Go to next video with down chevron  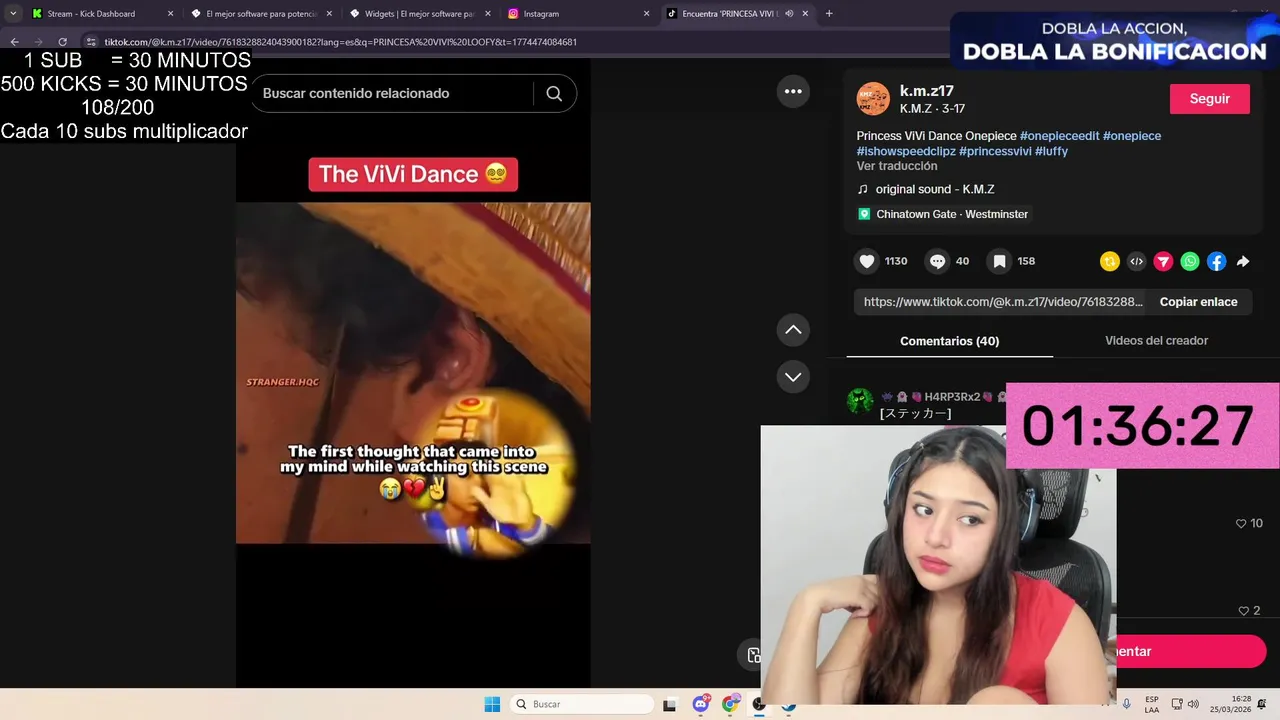pyautogui.click(x=793, y=377)
